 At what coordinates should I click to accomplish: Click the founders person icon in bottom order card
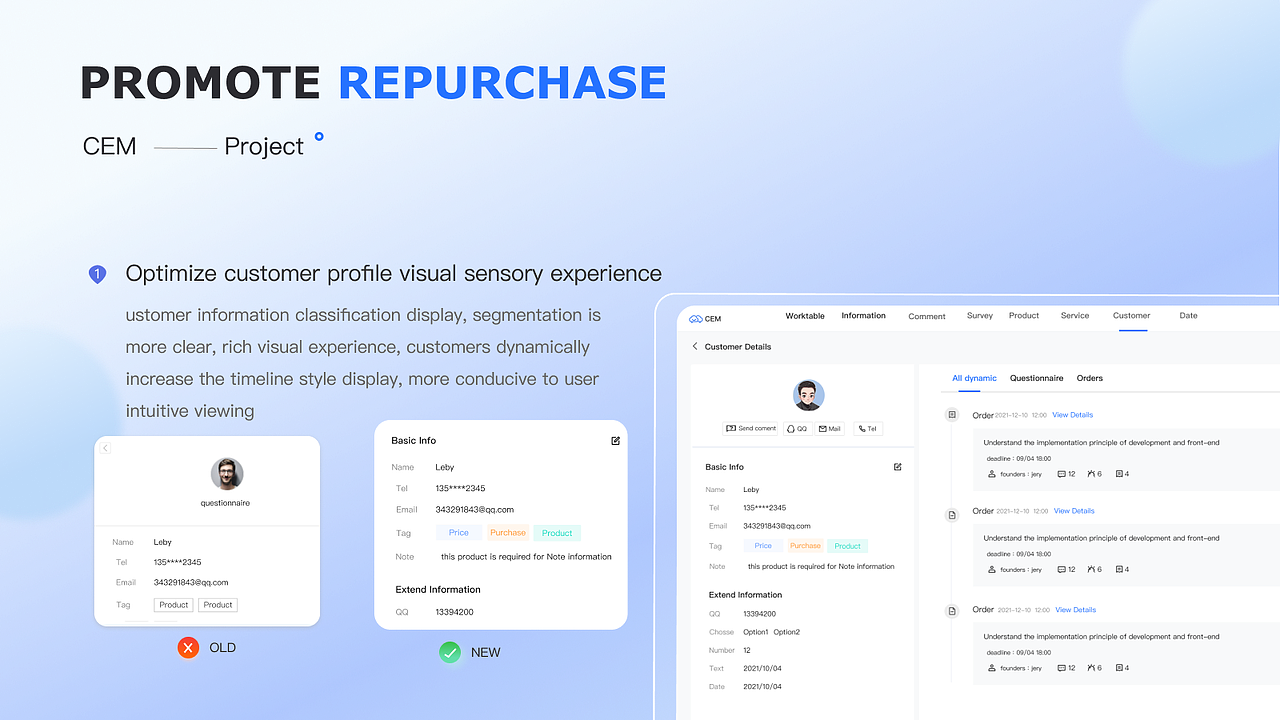coord(992,668)
